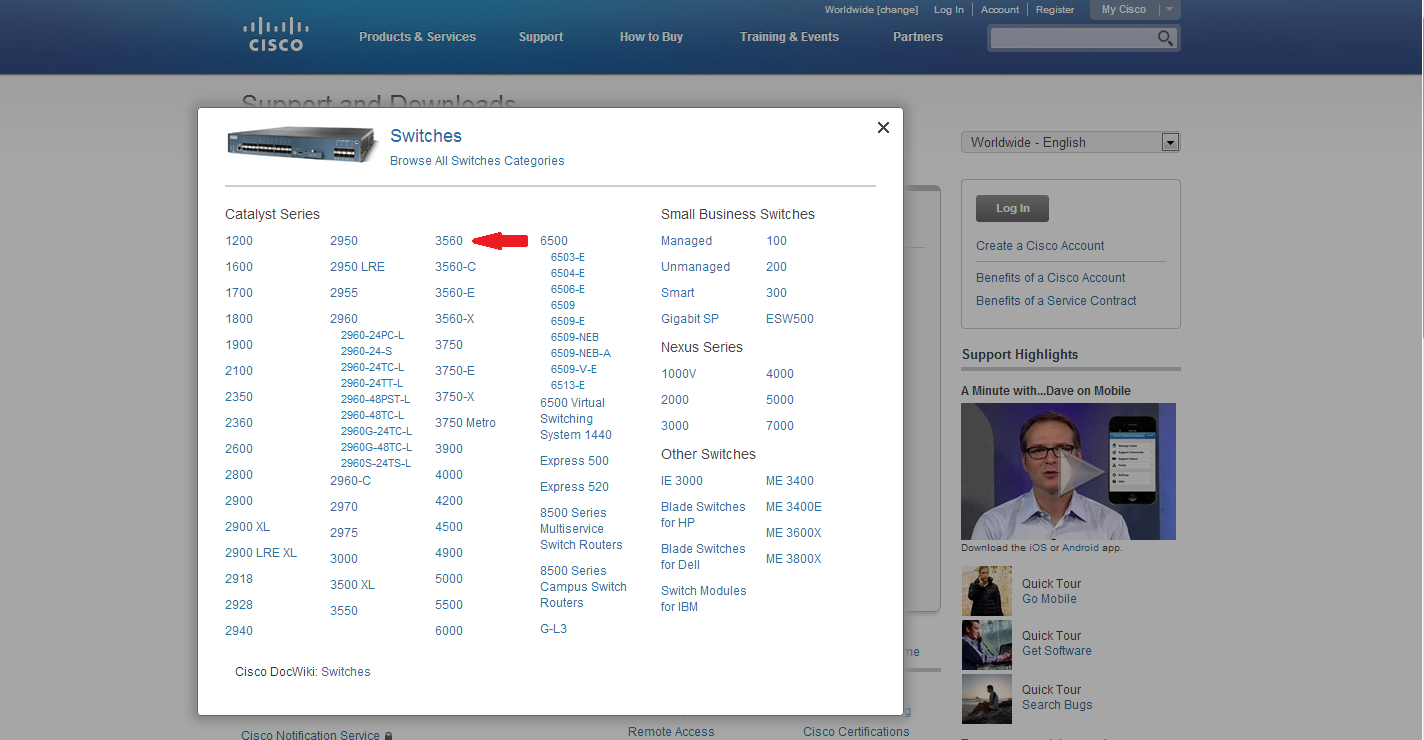Viewport: 1424px width, 740px height.
Task: Play the Dave on Mobile video
Action: [1068, 471]
